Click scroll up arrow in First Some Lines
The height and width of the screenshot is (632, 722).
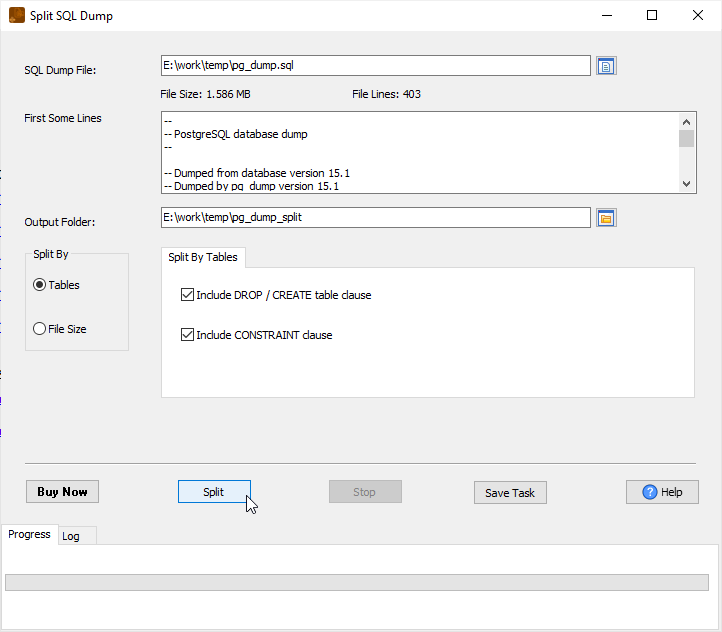tap(686, 122)
